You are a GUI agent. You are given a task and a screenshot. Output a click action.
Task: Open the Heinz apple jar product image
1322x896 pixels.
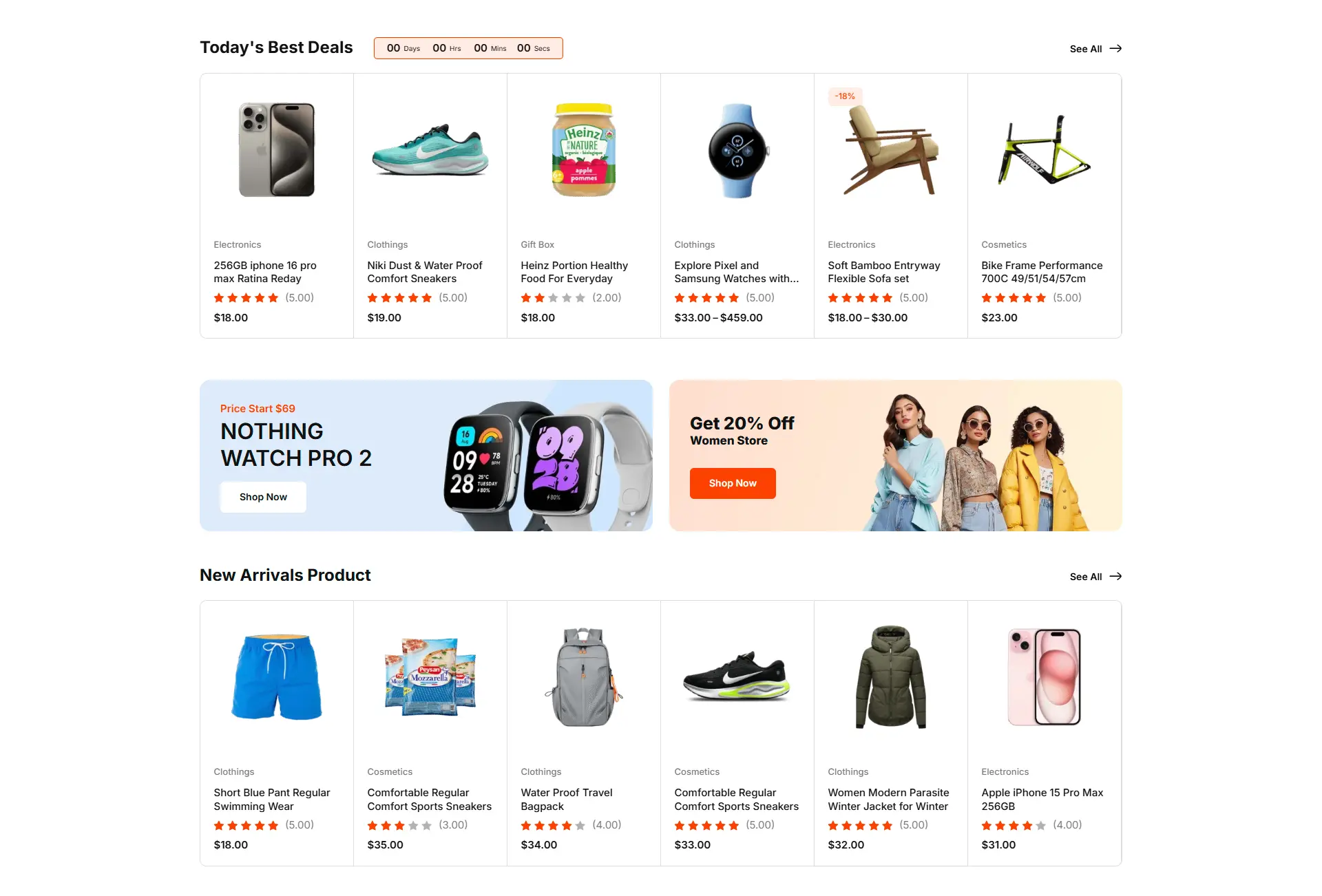(584, 150)
